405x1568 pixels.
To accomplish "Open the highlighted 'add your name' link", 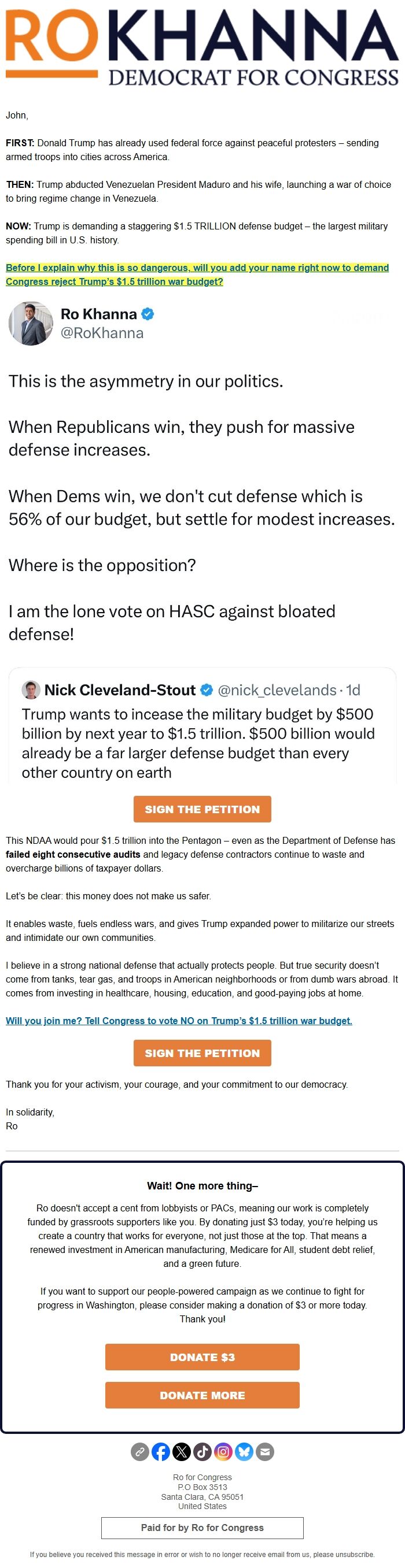I will 197,275.
